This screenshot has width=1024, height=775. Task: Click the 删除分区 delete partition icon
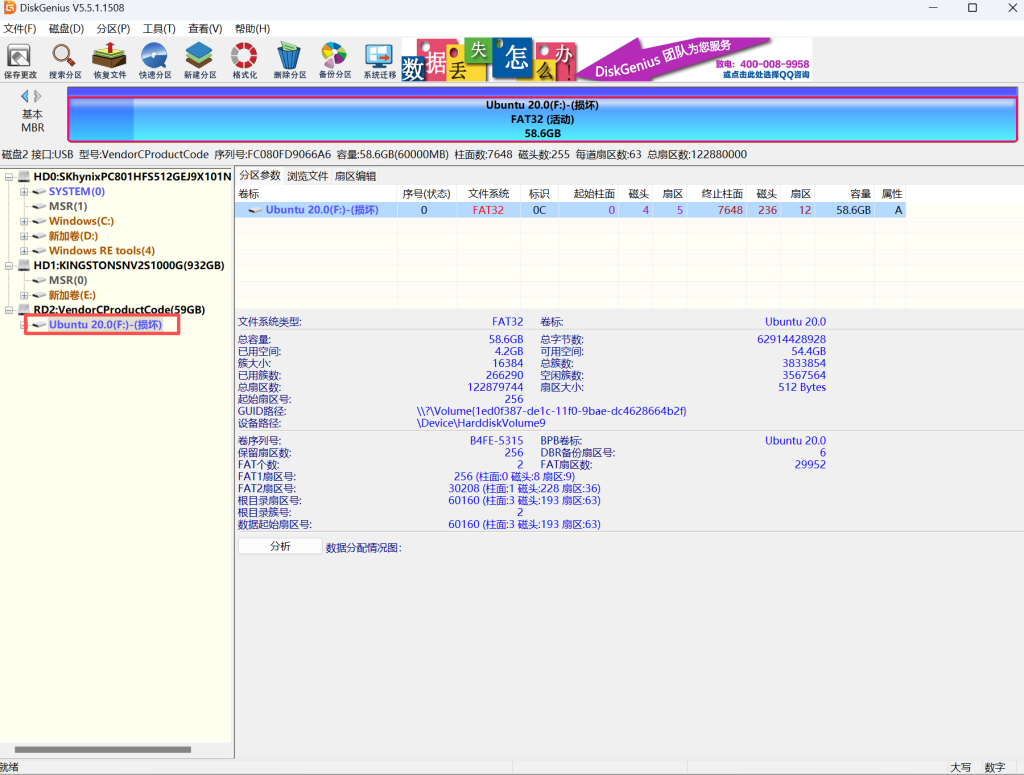click(290, 59)
